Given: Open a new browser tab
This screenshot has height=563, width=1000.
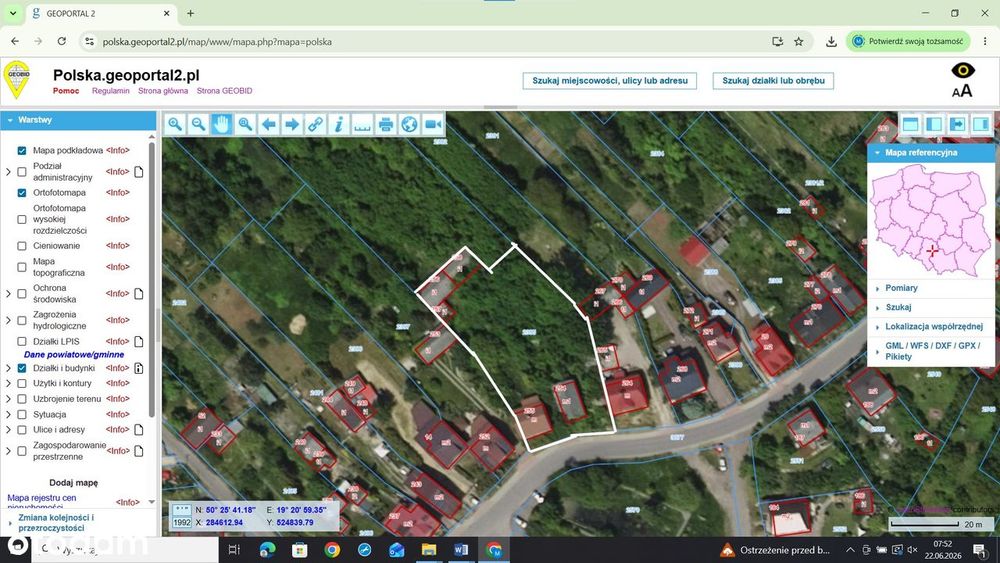Looking at the screenshot, I should point(190,13).
